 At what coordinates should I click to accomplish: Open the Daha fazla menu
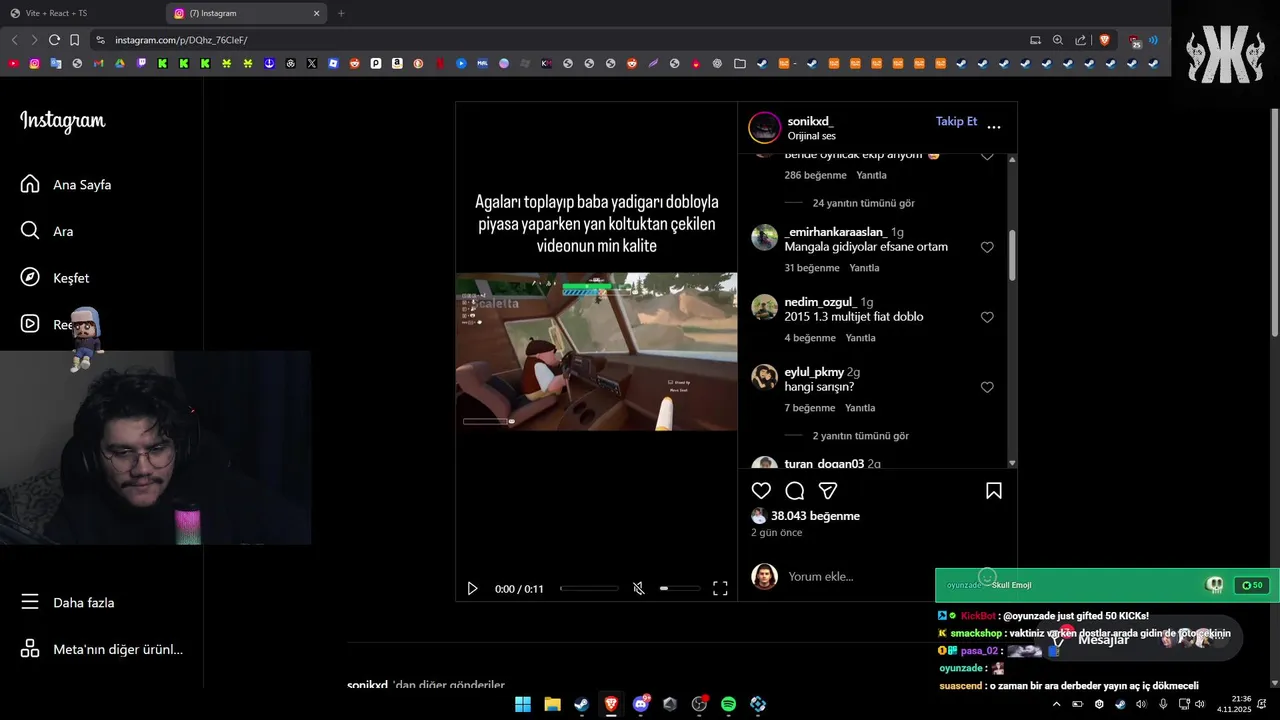coord(68,603)
